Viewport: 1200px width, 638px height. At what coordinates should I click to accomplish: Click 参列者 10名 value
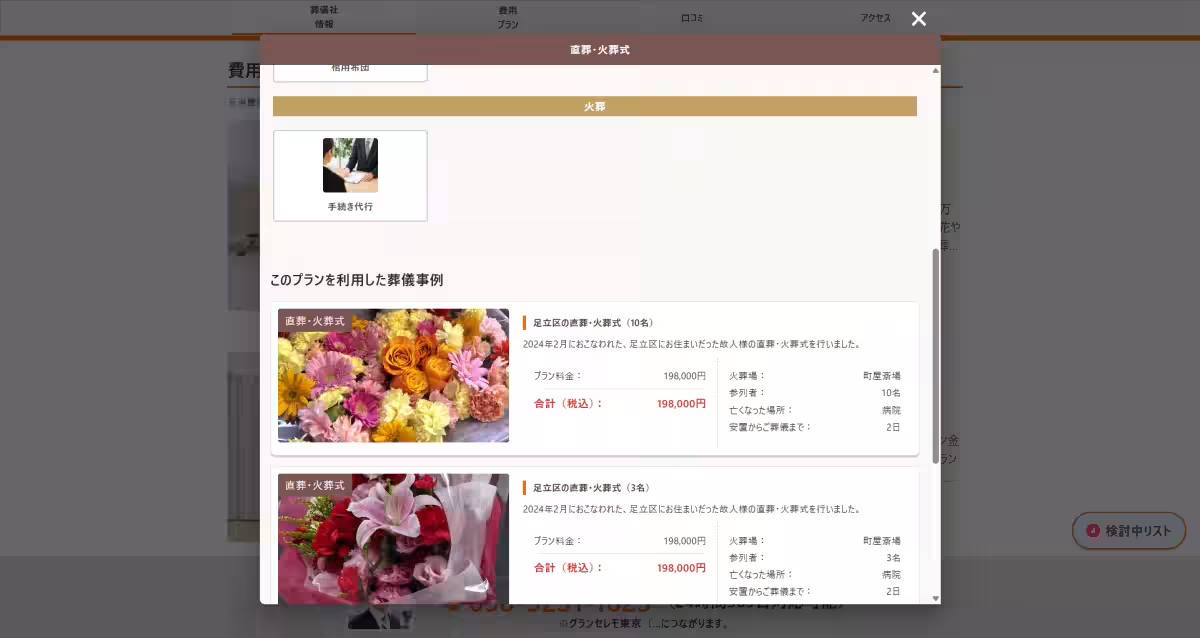(x=891, y=393)
